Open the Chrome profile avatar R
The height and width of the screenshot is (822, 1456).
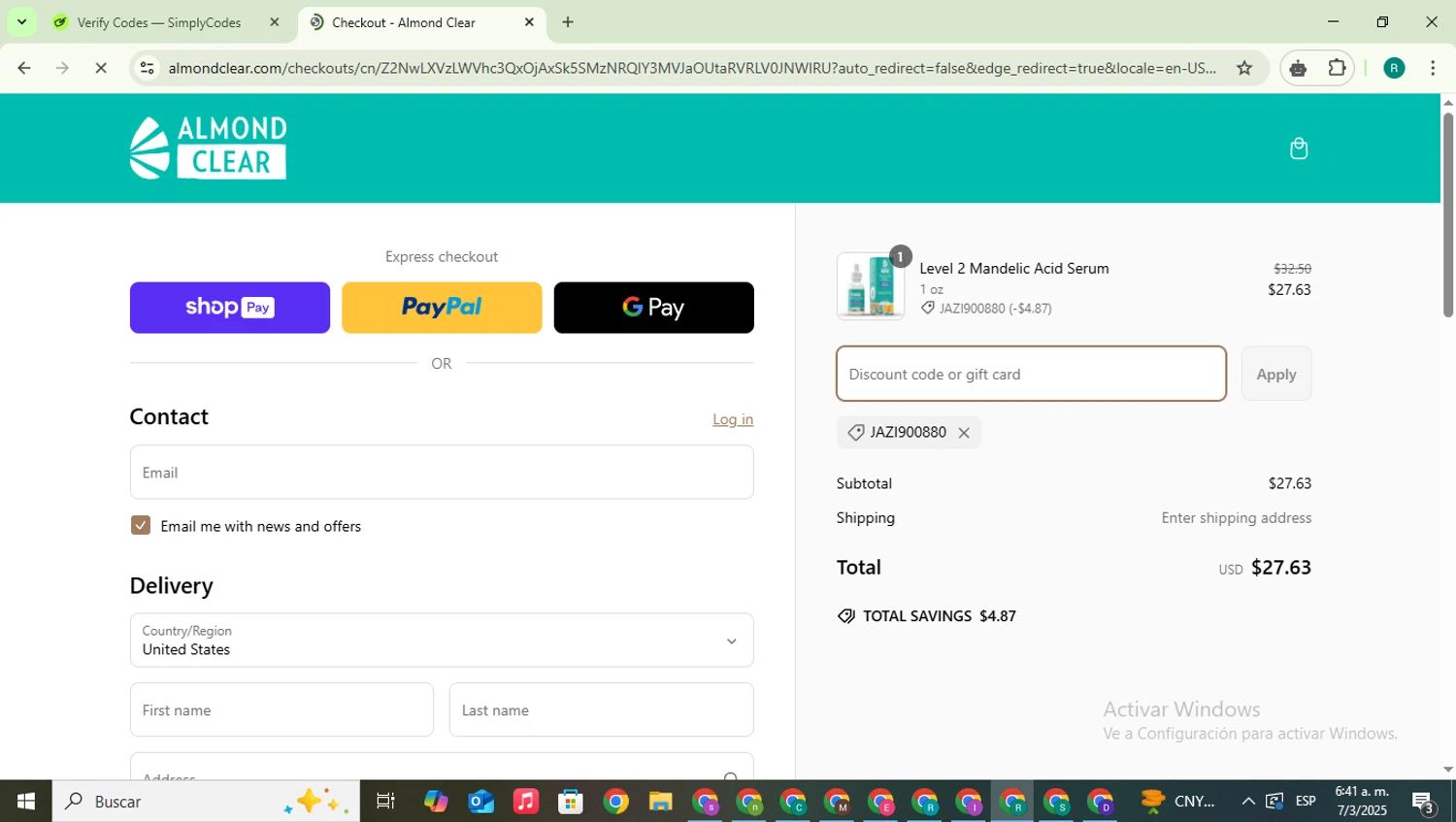1394,68
